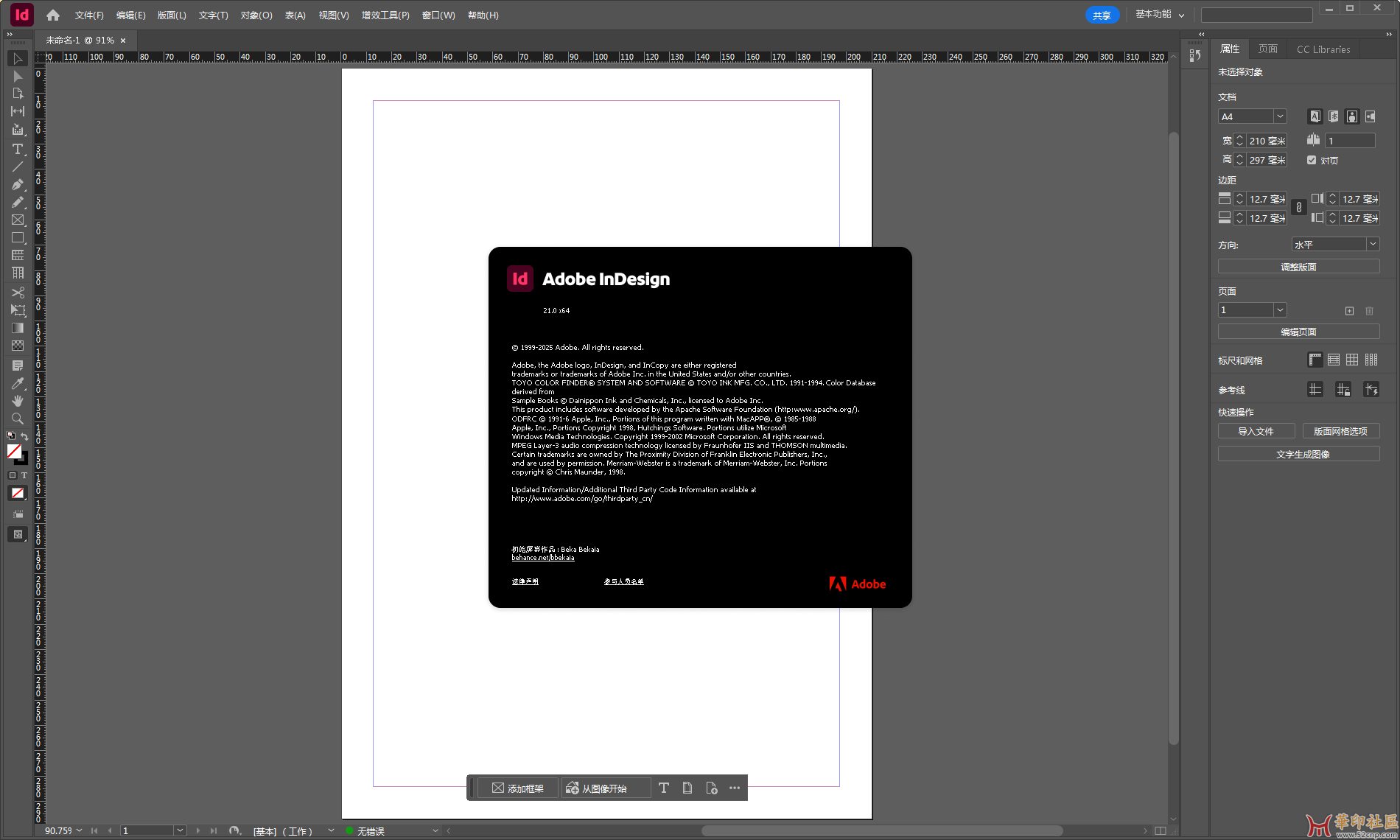1400x840 pixels.
Task: Select the Hand tool
Action: click(x=18, y=401)
